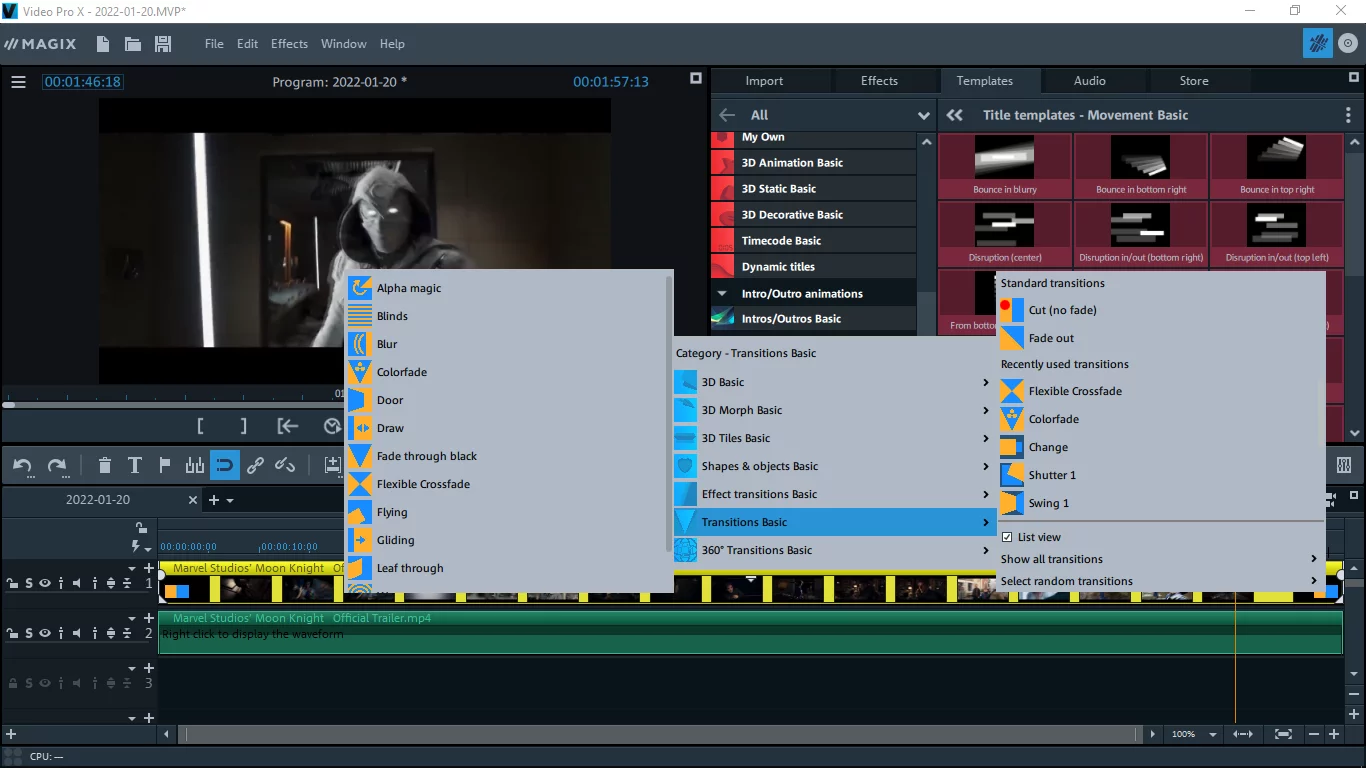The height and width of the screenshot is (768, 1366).
Task: Click the Gliding transition icon
Action: tap(360, 540)
